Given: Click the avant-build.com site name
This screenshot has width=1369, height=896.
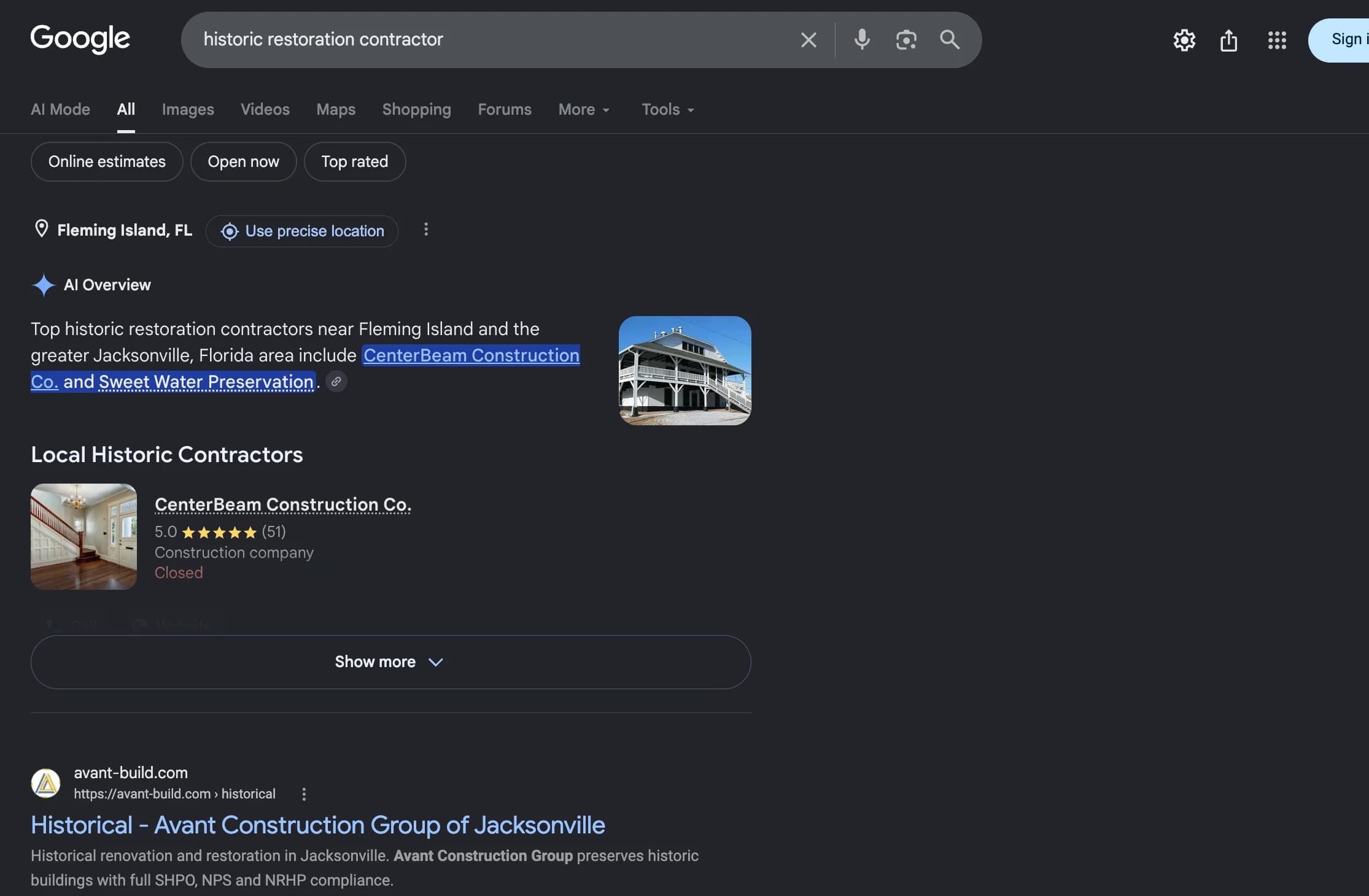Looking at the screenshot, I should point(131,773).
